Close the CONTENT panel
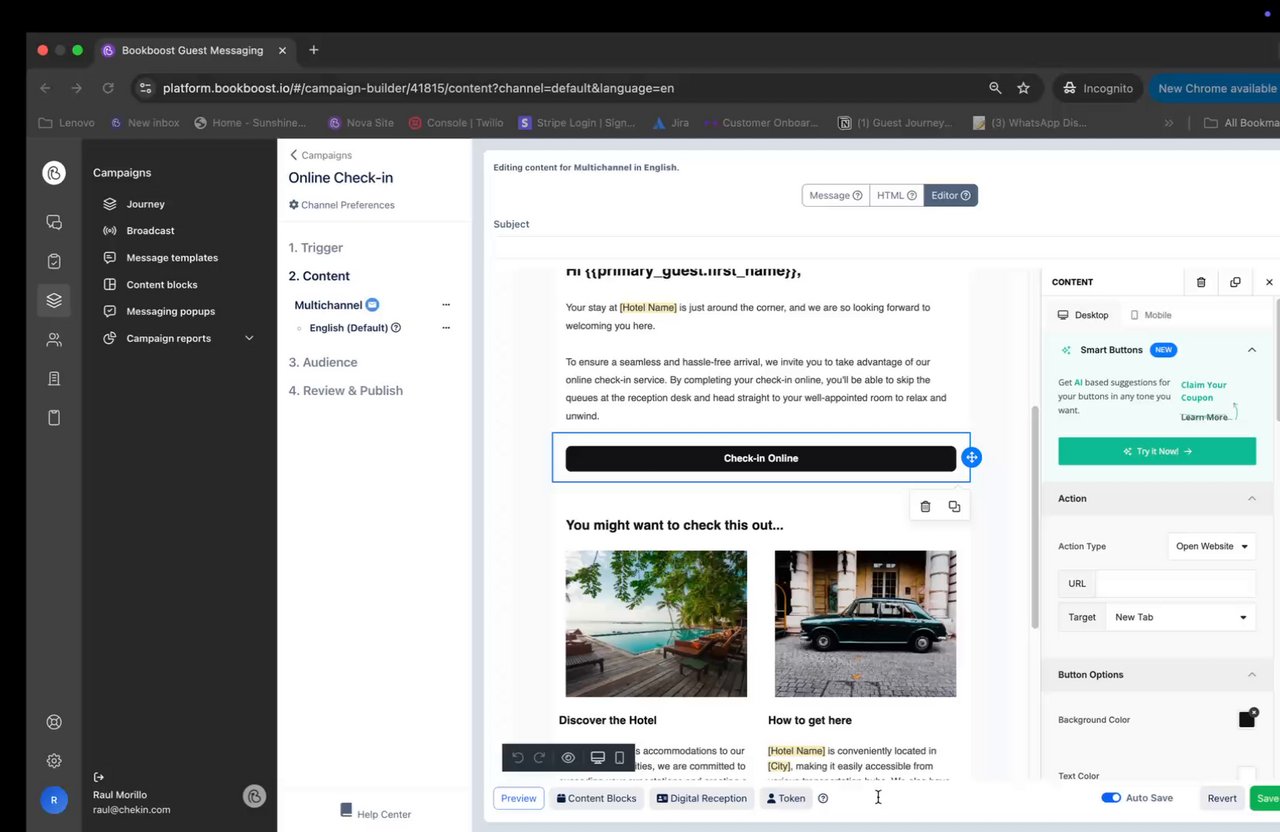The height and width of the screenshot is (832, 1280). click(x=1269, y=282)
